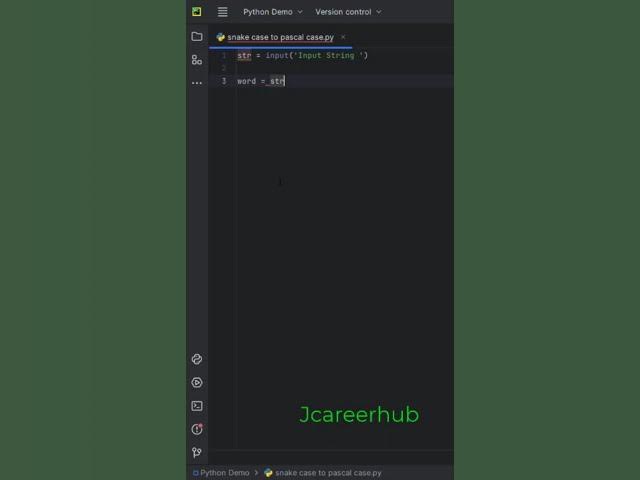
Task: Open the Git version control icon
Action: tap(197, 452)
